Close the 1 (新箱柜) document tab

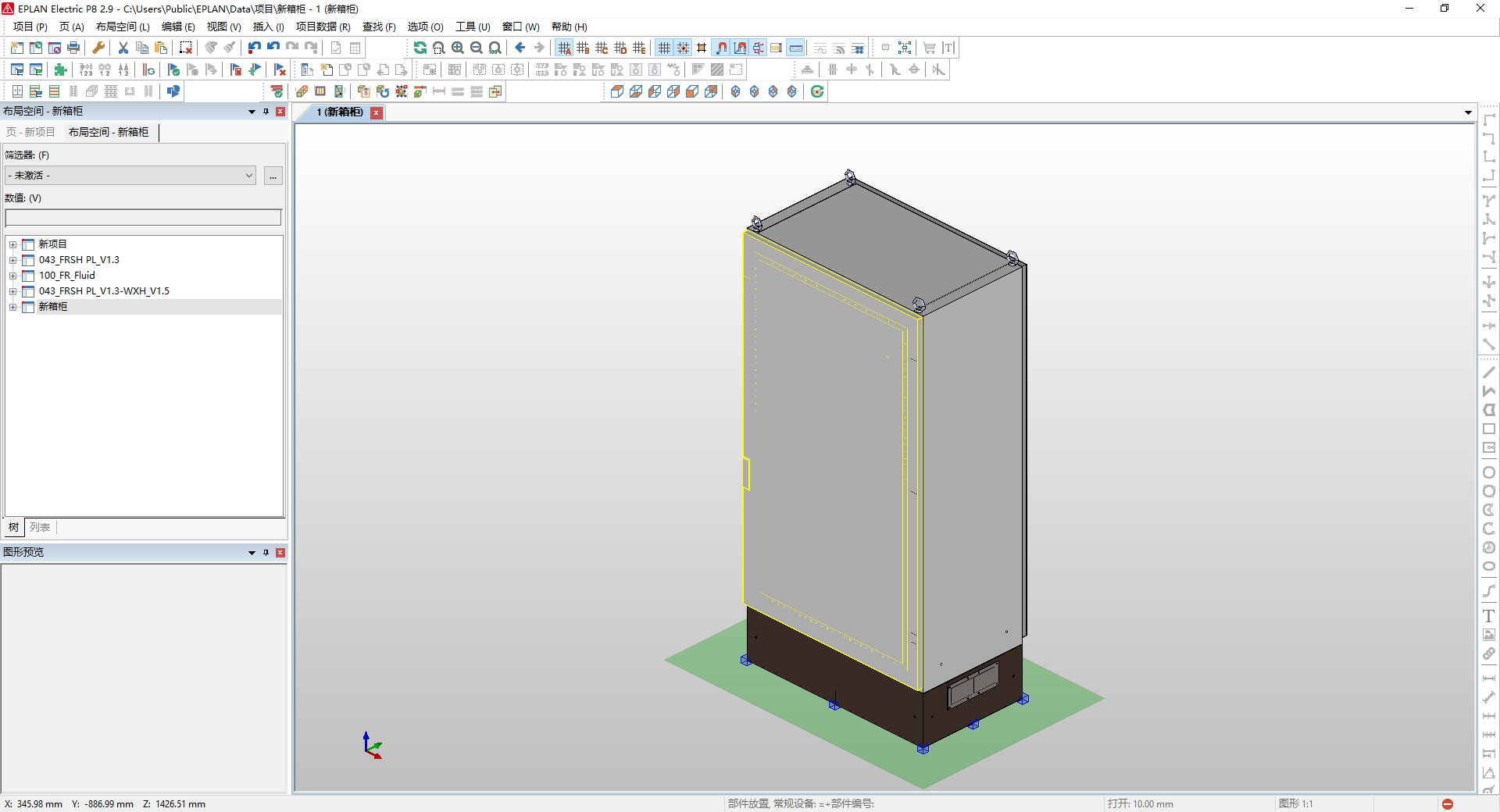point(377,113)
